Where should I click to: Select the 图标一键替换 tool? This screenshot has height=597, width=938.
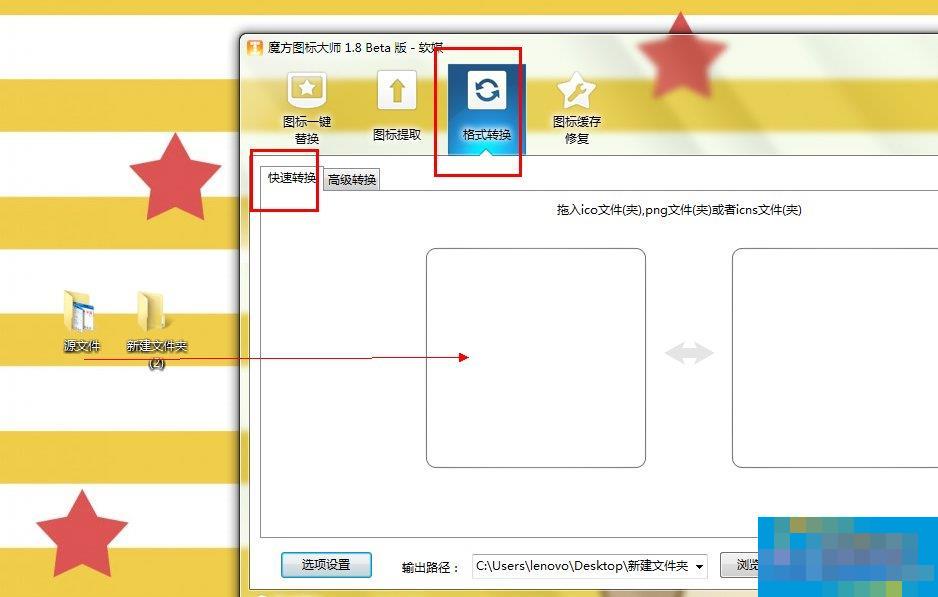point(306,103)
